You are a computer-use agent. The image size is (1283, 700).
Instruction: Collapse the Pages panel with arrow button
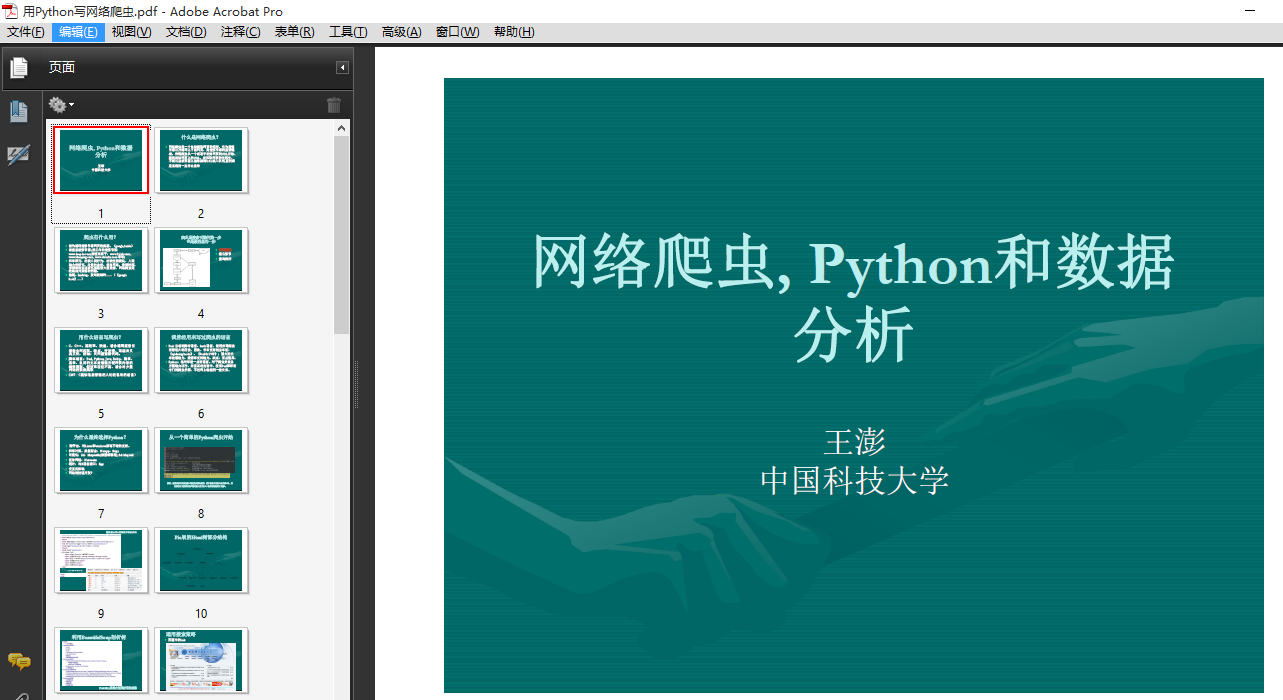coord(342,68)
